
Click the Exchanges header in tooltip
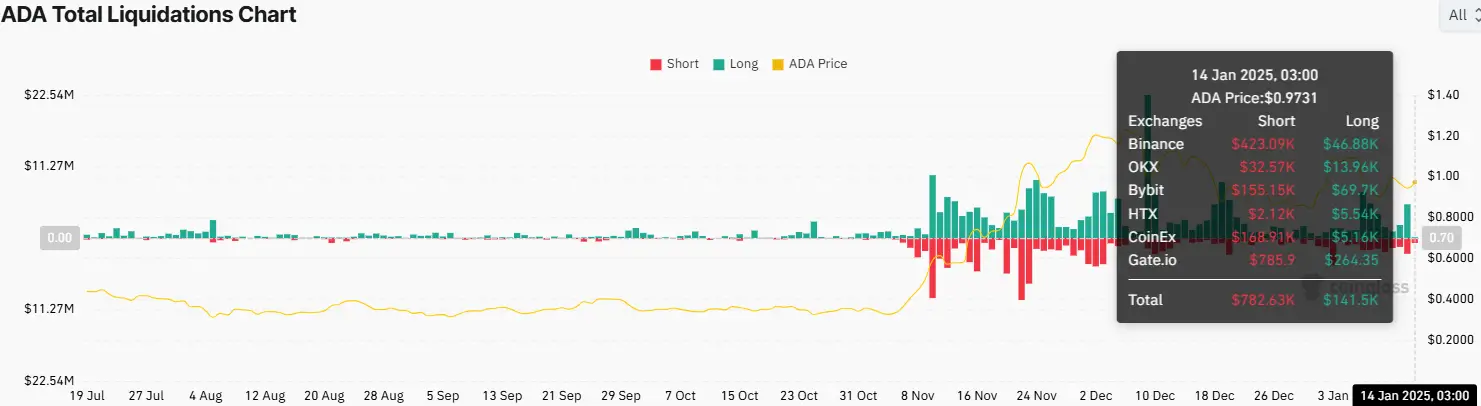[1165, 121]
